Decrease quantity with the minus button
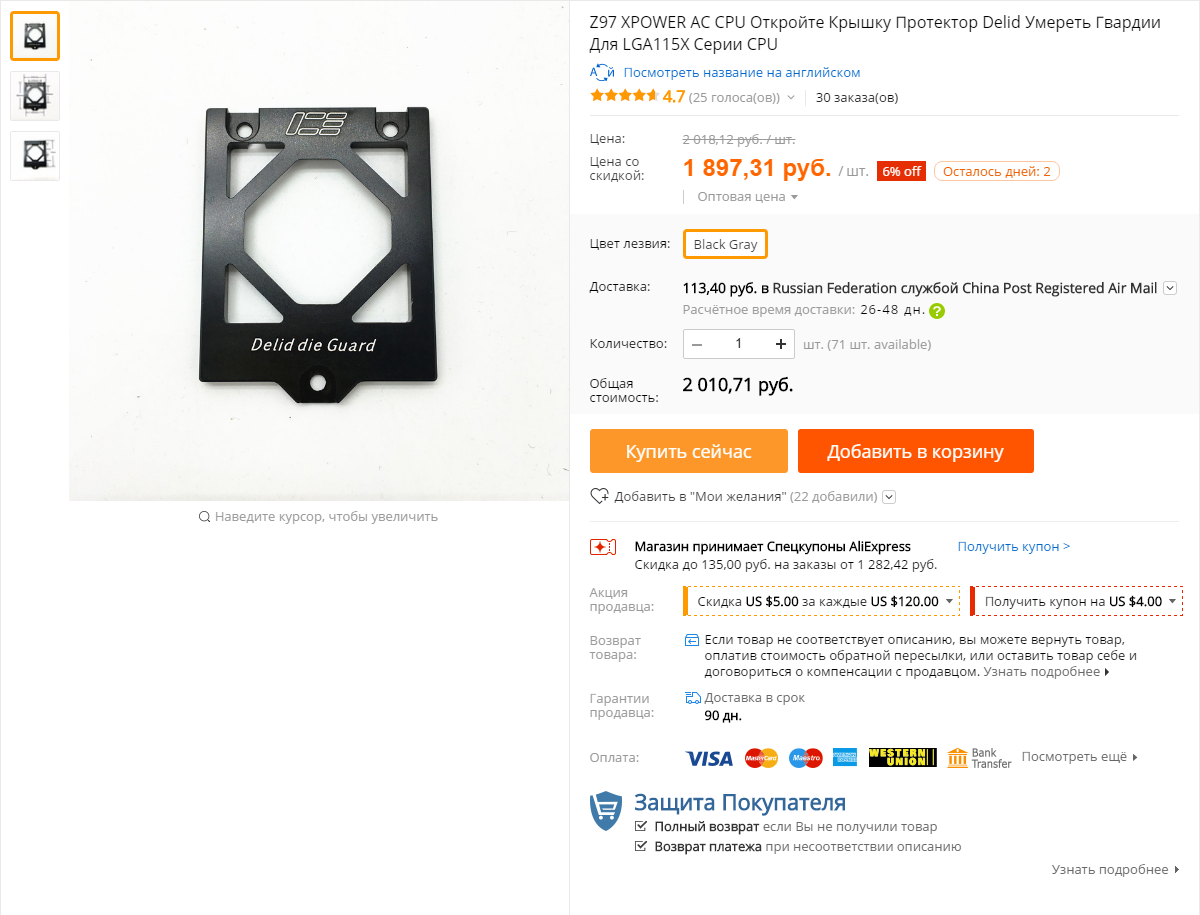Screen dimensions: 1200x915 pyautogui.click(x=697, y=344)
